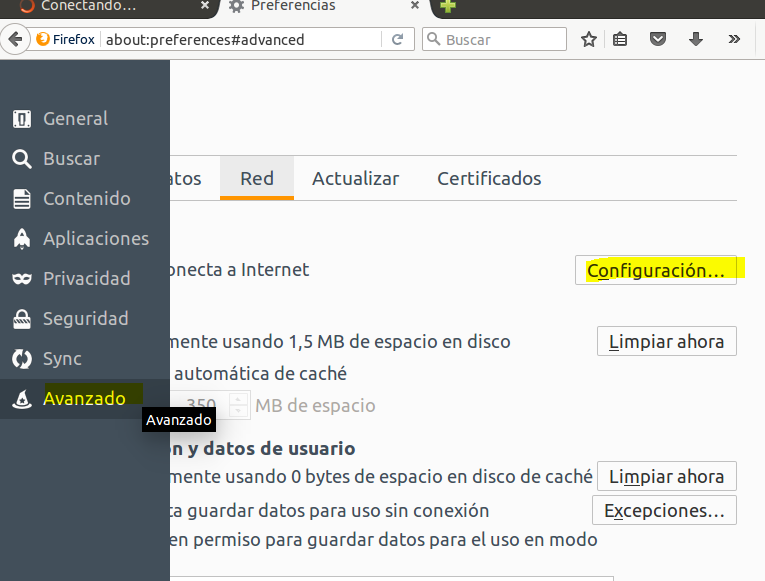Image resolution: width=765 pixels, height=581 pixels.
Task: Click the Firefox identity icon in address bar
Action: 43,39
